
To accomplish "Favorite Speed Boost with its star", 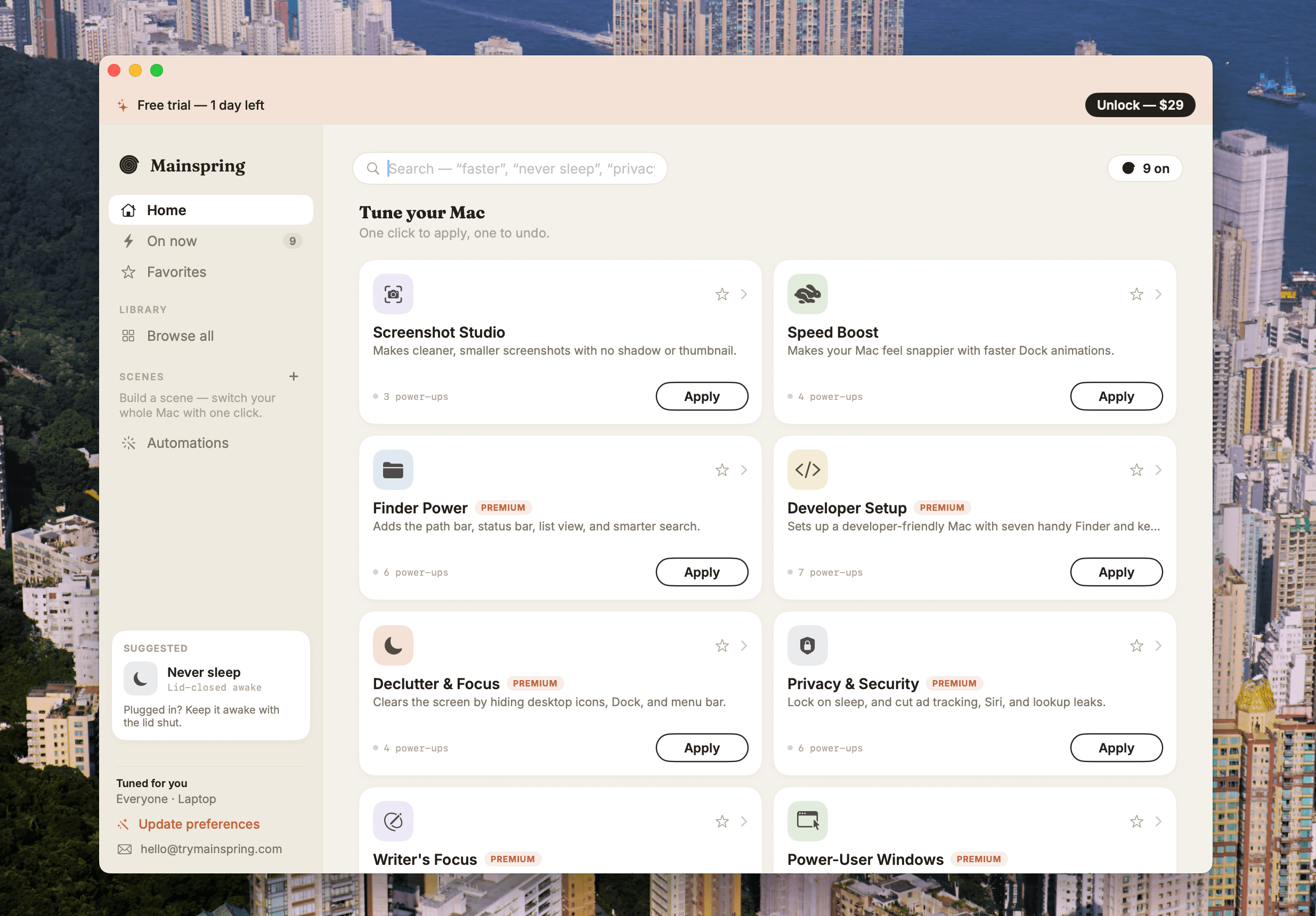I will click(x=1136, y=295).
